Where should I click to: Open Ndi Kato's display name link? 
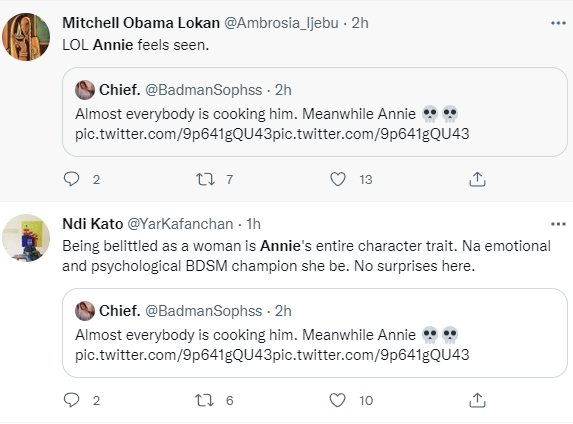point(92,224)
